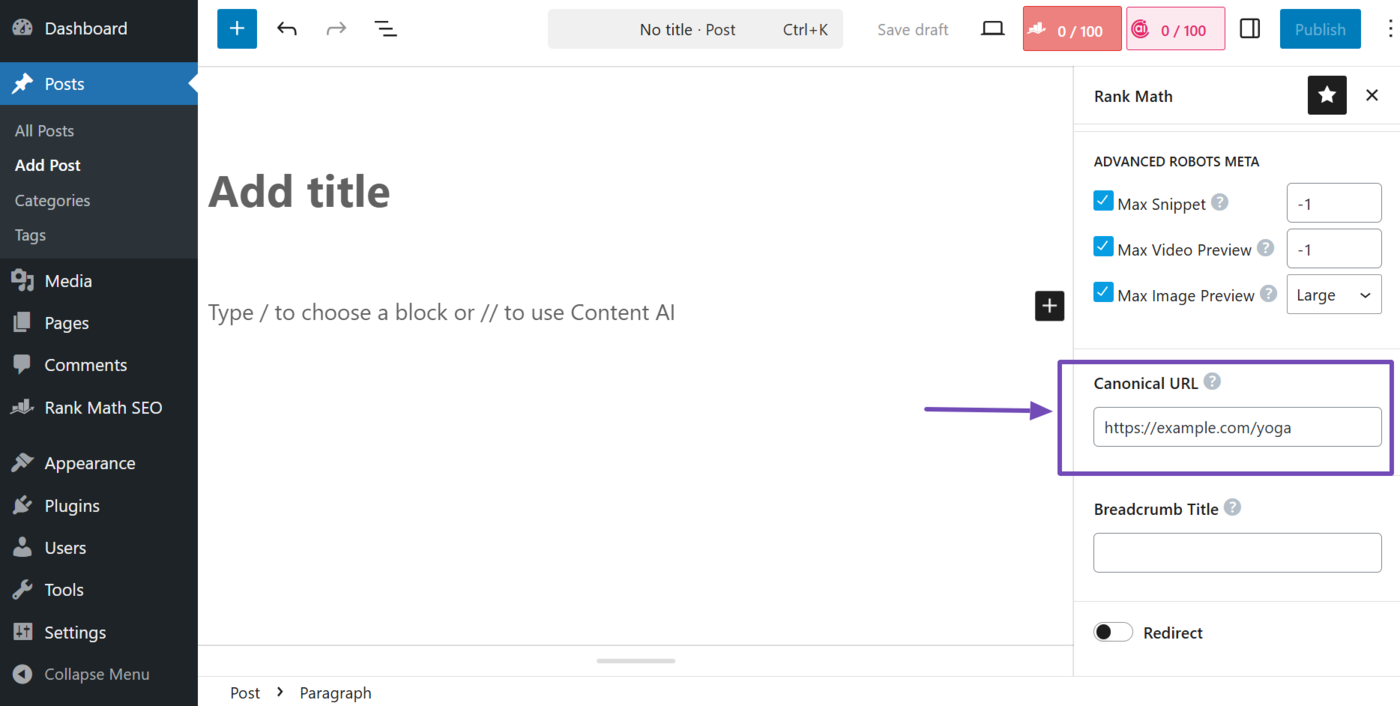Uncheck the Max Snippet checkbox

point(1103,201)
